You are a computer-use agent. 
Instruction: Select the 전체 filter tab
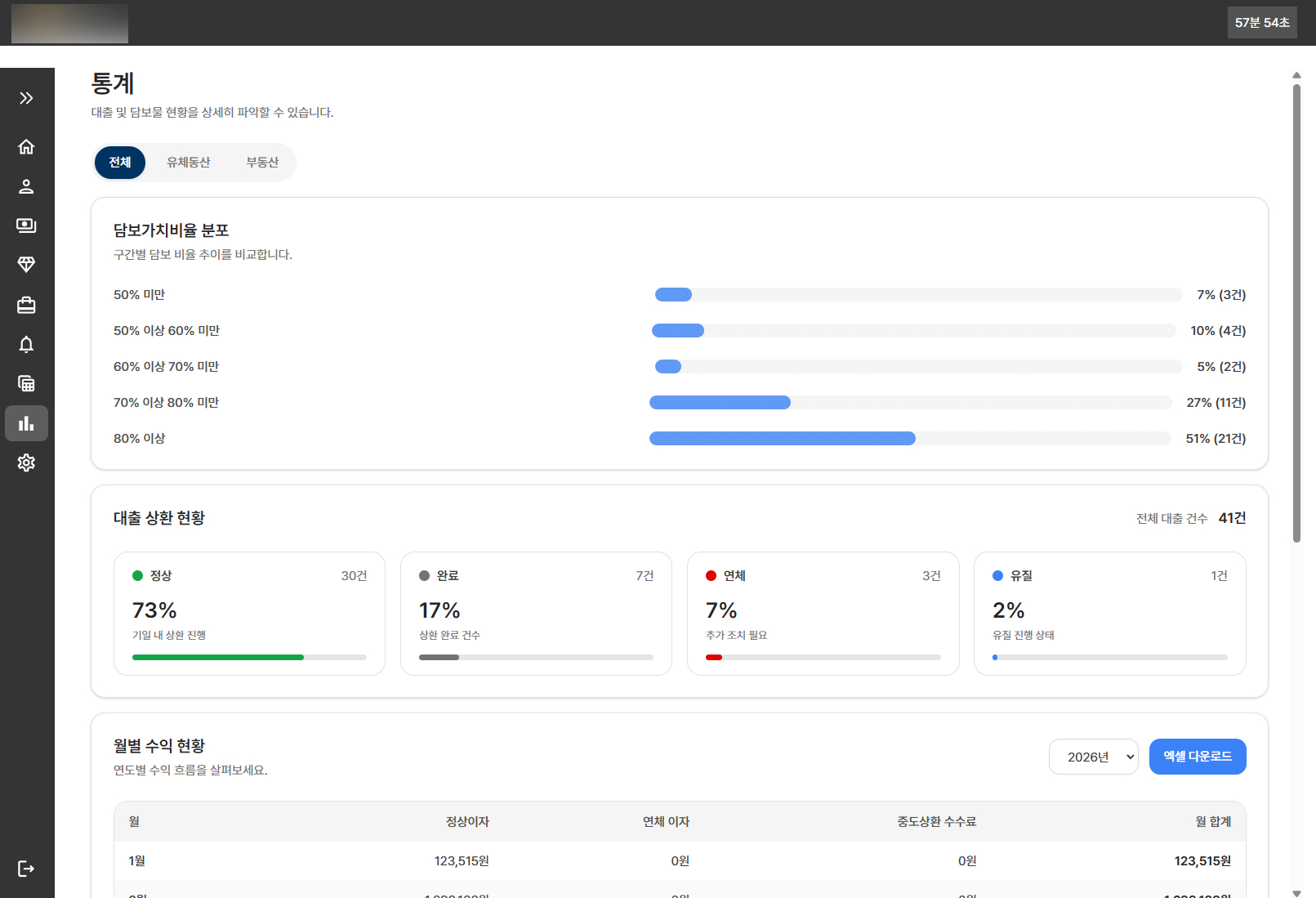tap(120, 163)
